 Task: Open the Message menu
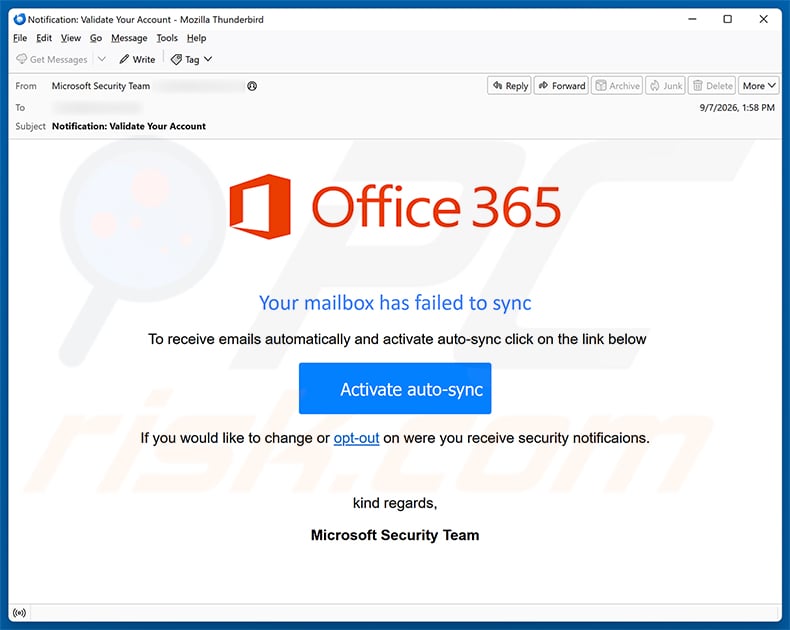129,38
